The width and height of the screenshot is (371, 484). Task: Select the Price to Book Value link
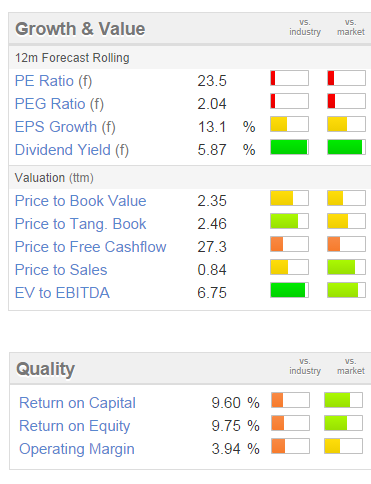(81, 201)
